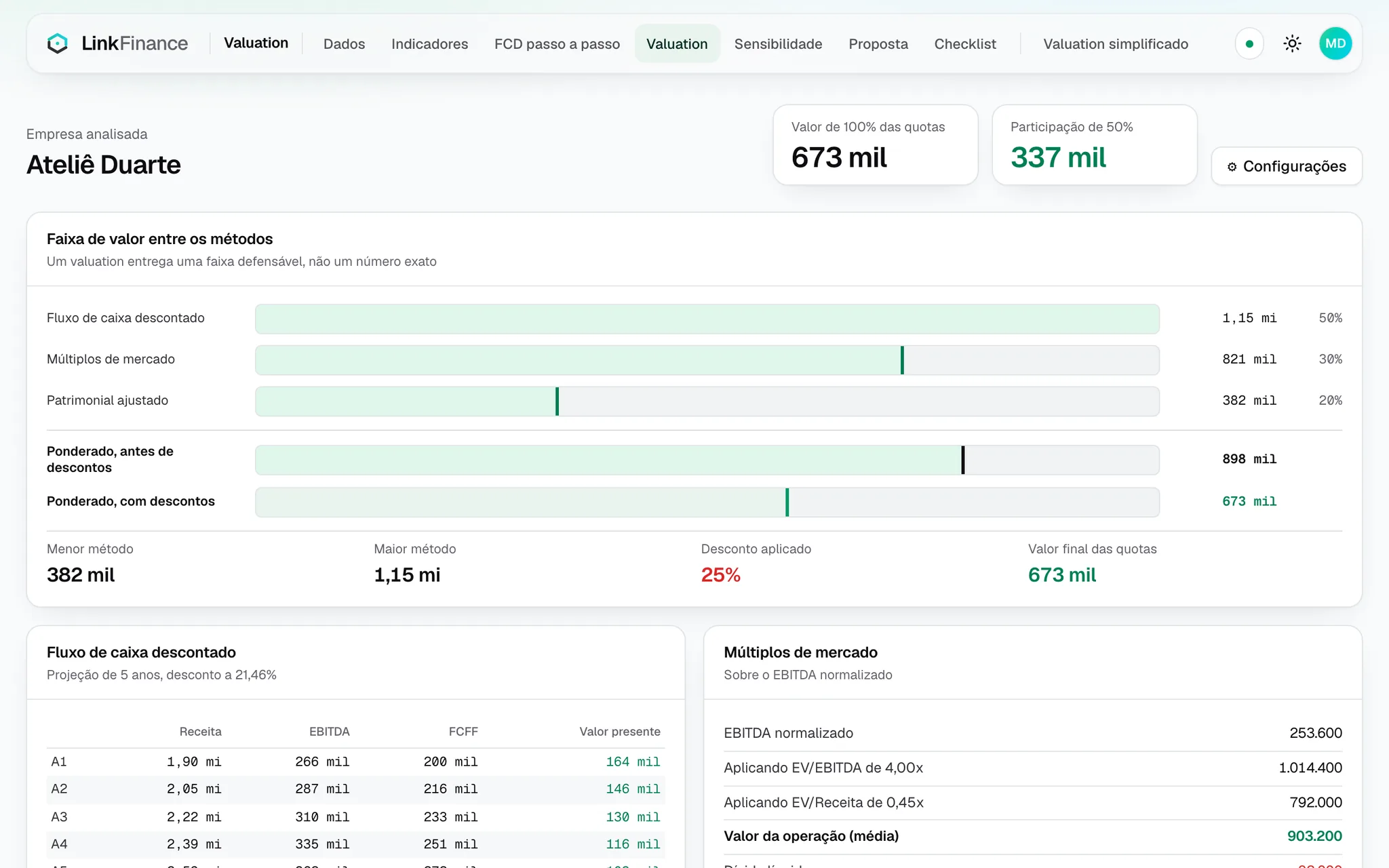Viewport: 1389px width, 868px height.
Task: Click the Fluxo de caixa descontado bar
Action: (707, 319)
